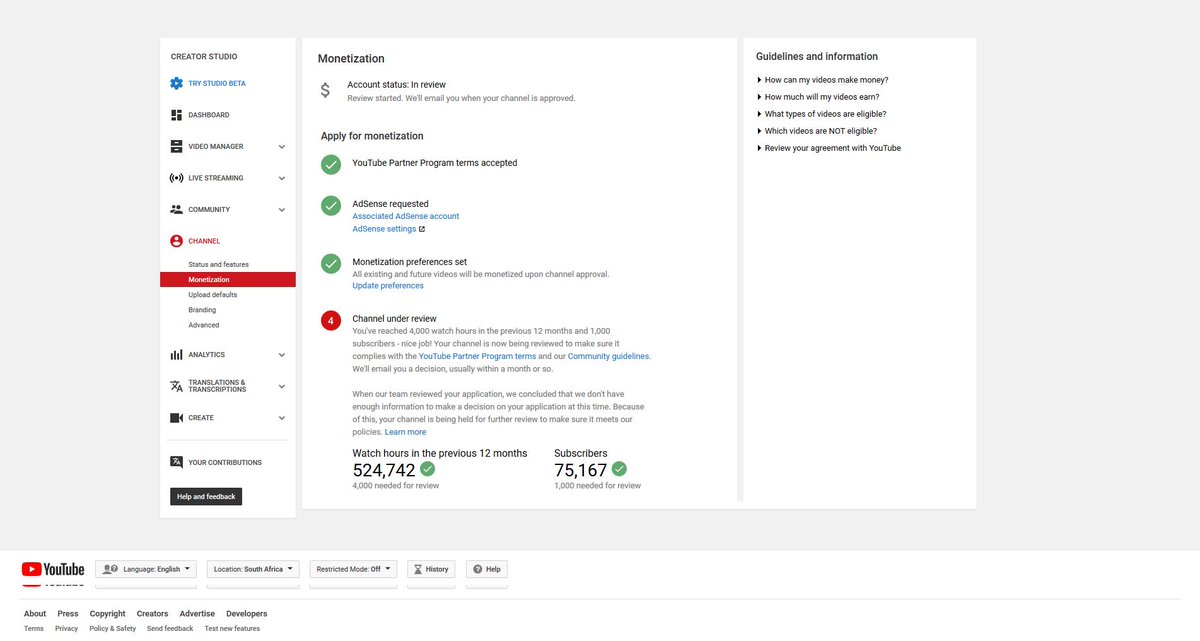Click the green check next to 75,167 subscribers
Screen dimensions: 1200x641
[x=619, y=468]
